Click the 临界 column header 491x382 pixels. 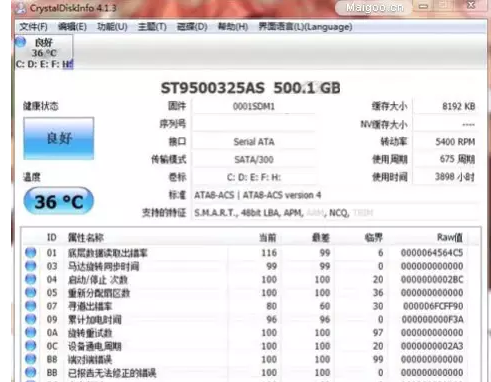click(x=374, y=237)
